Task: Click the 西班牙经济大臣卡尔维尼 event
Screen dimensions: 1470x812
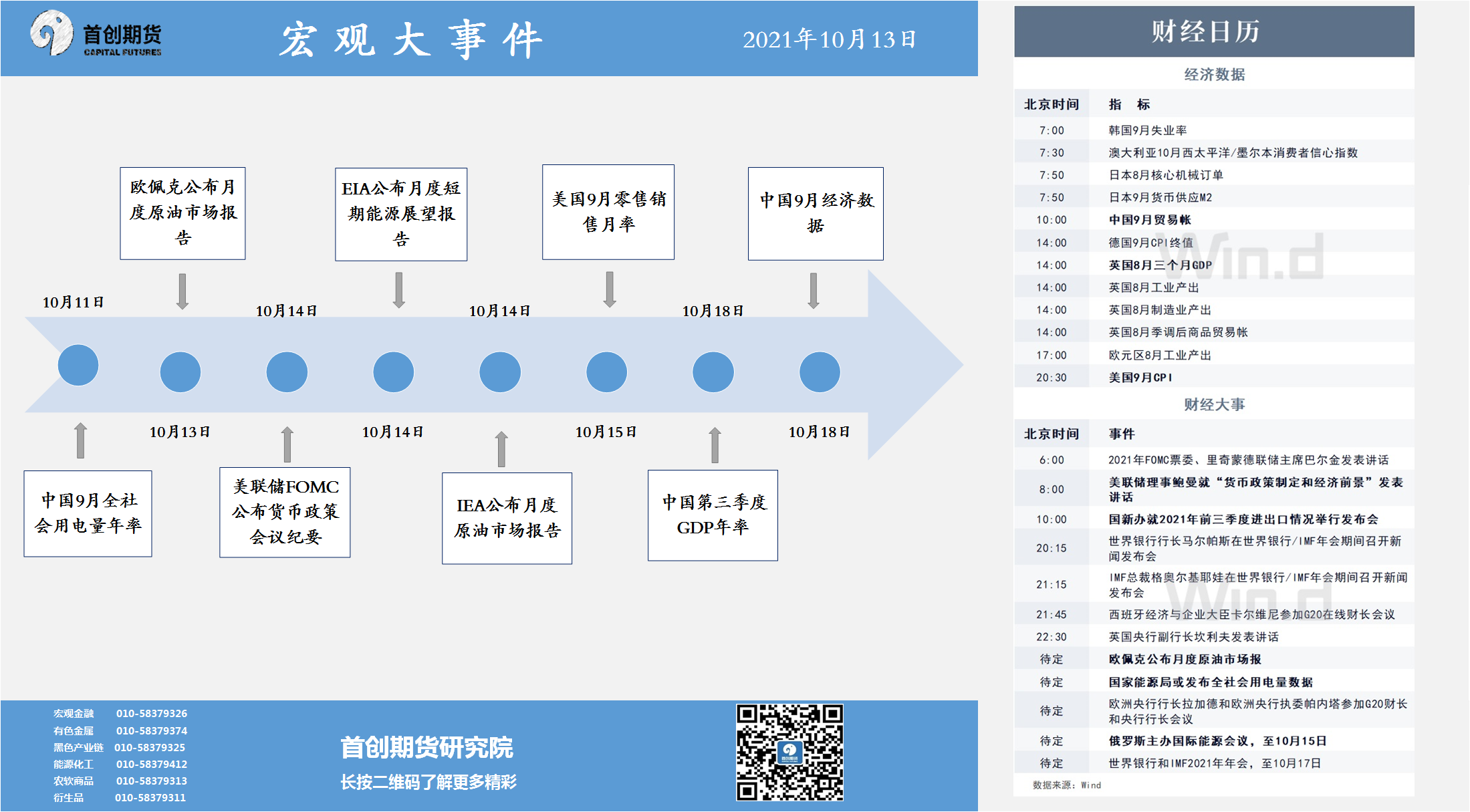Action: [1214, 614]
